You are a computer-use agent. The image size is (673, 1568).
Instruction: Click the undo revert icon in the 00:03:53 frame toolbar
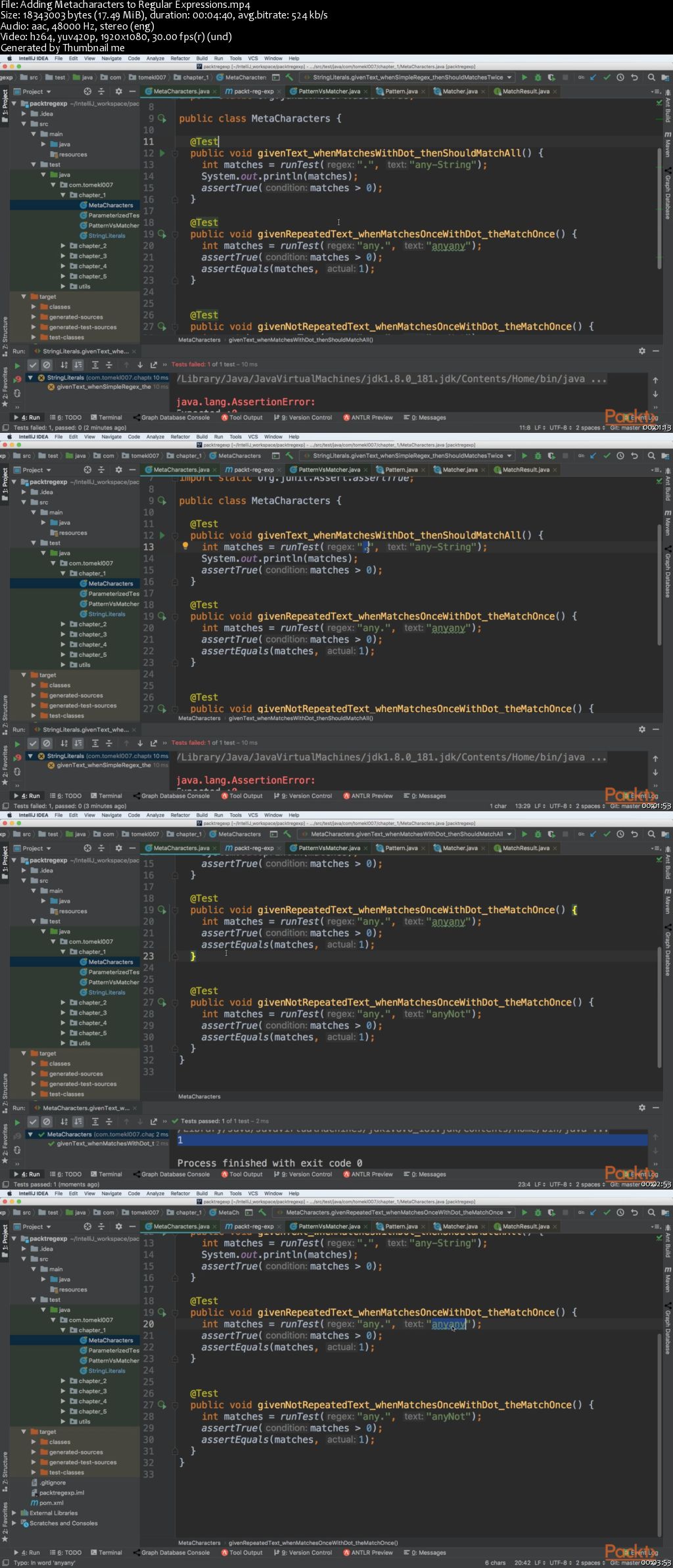(634, 1213)
